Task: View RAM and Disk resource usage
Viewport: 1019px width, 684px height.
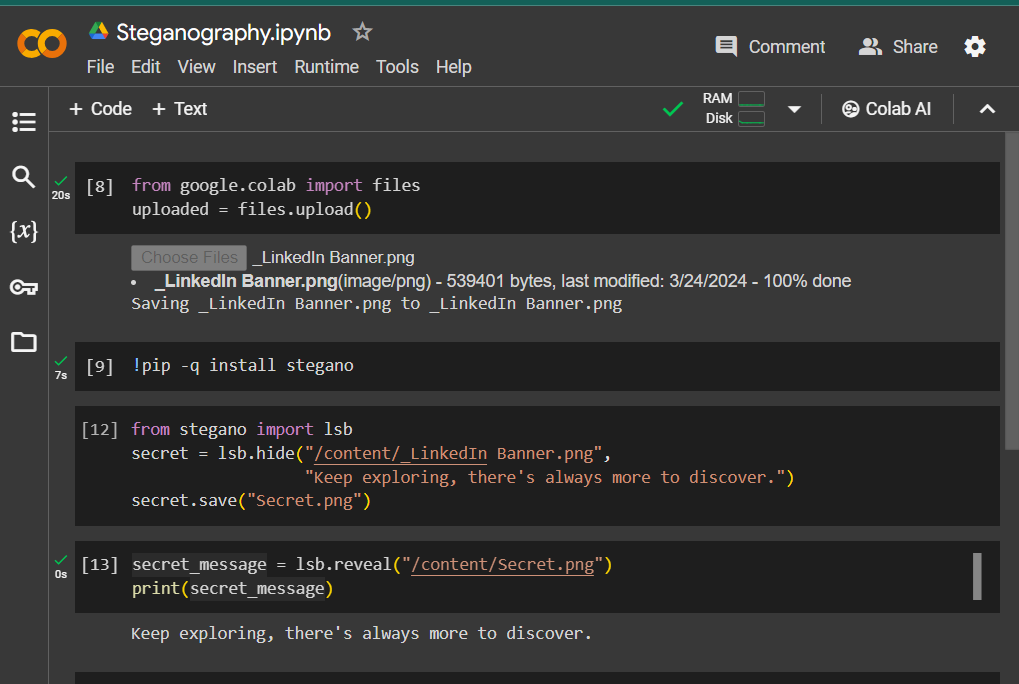Action: pyautogui.click(x=734, y=108)
